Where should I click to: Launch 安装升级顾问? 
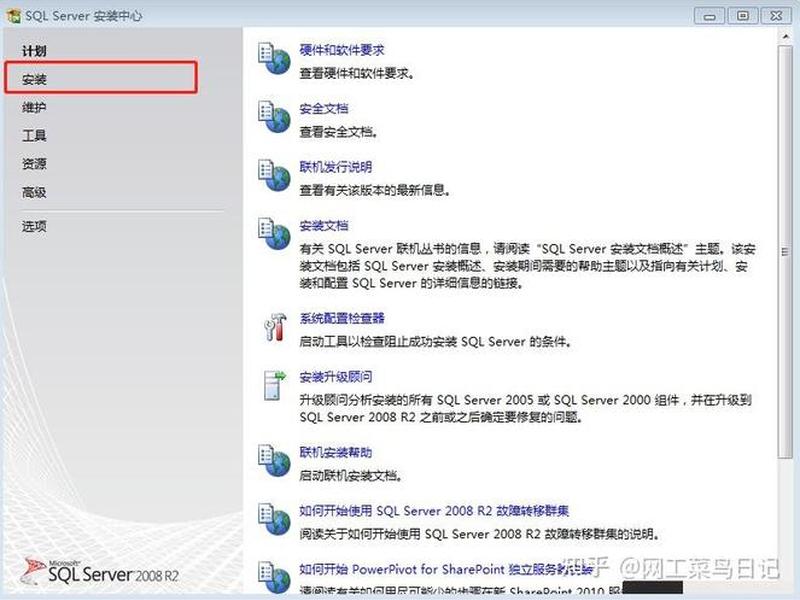coord(336,377)
